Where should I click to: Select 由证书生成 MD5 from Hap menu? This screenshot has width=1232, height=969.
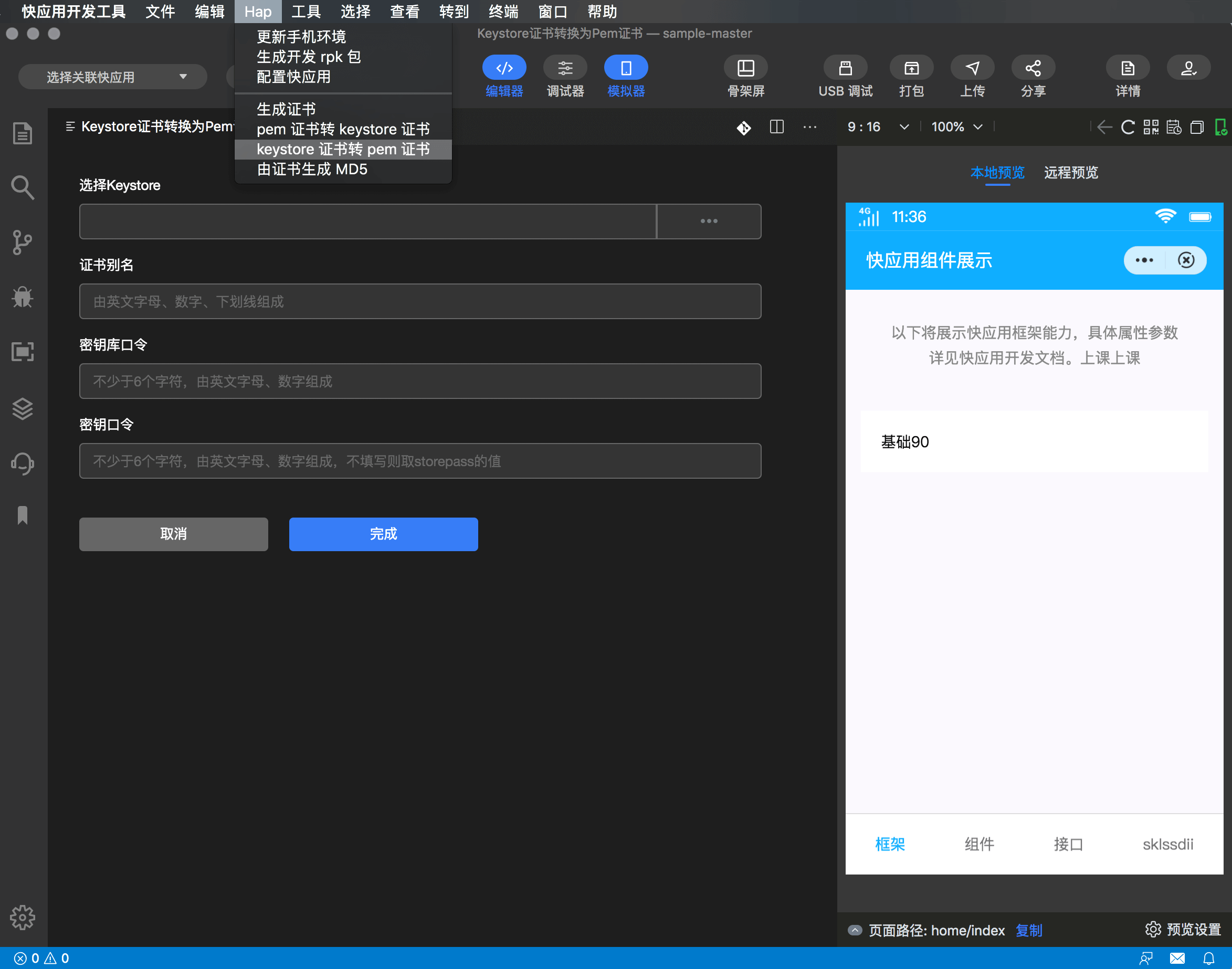pos(312,168)
